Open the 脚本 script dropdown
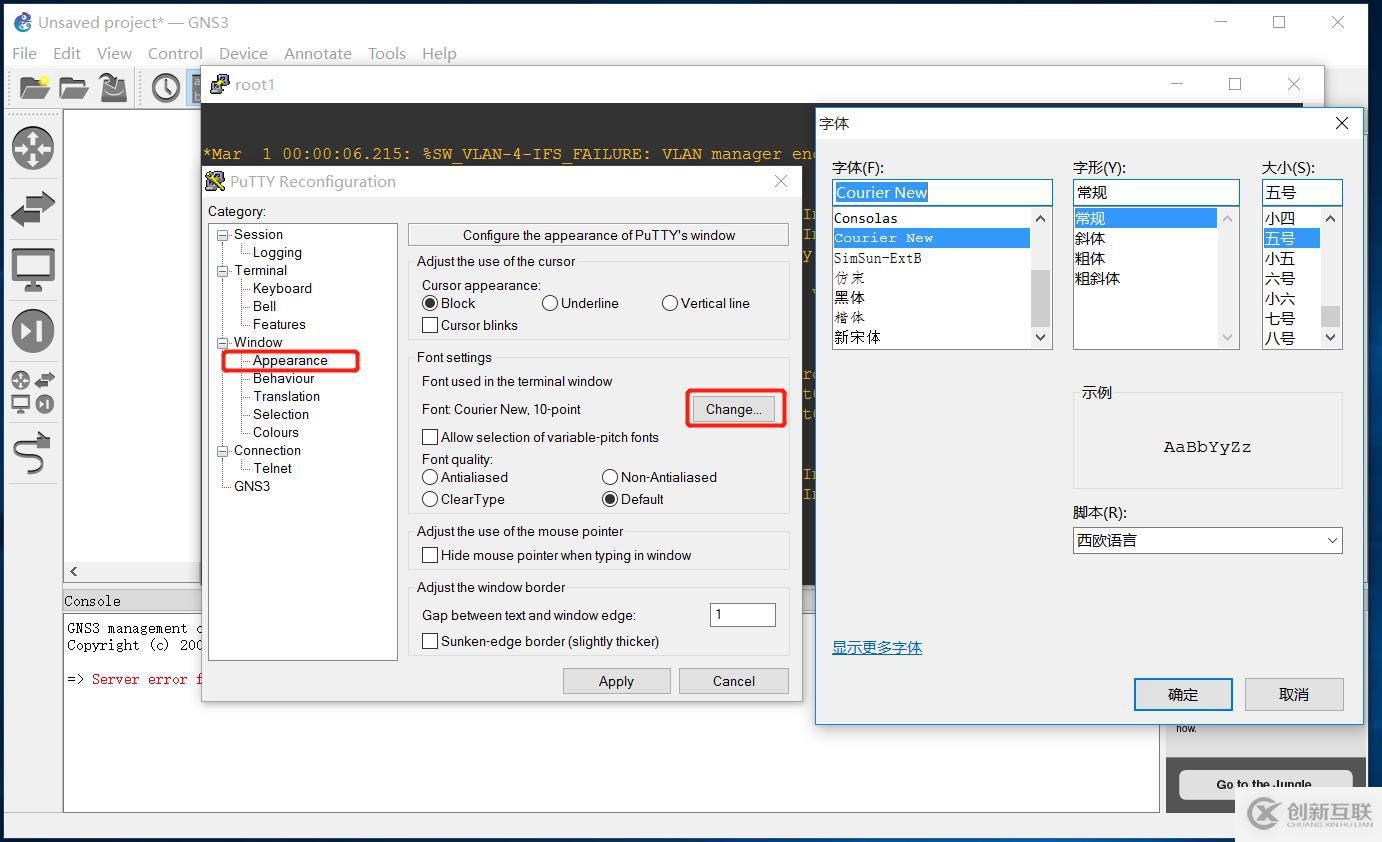The image size is (1382, 842). [1207, 540]
